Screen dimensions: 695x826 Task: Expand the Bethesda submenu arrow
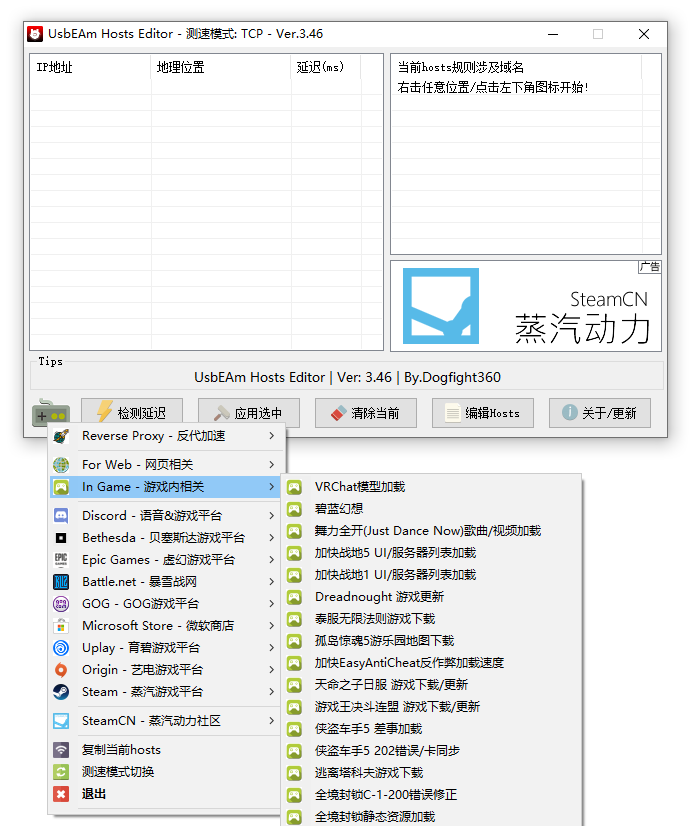point(271,537)
